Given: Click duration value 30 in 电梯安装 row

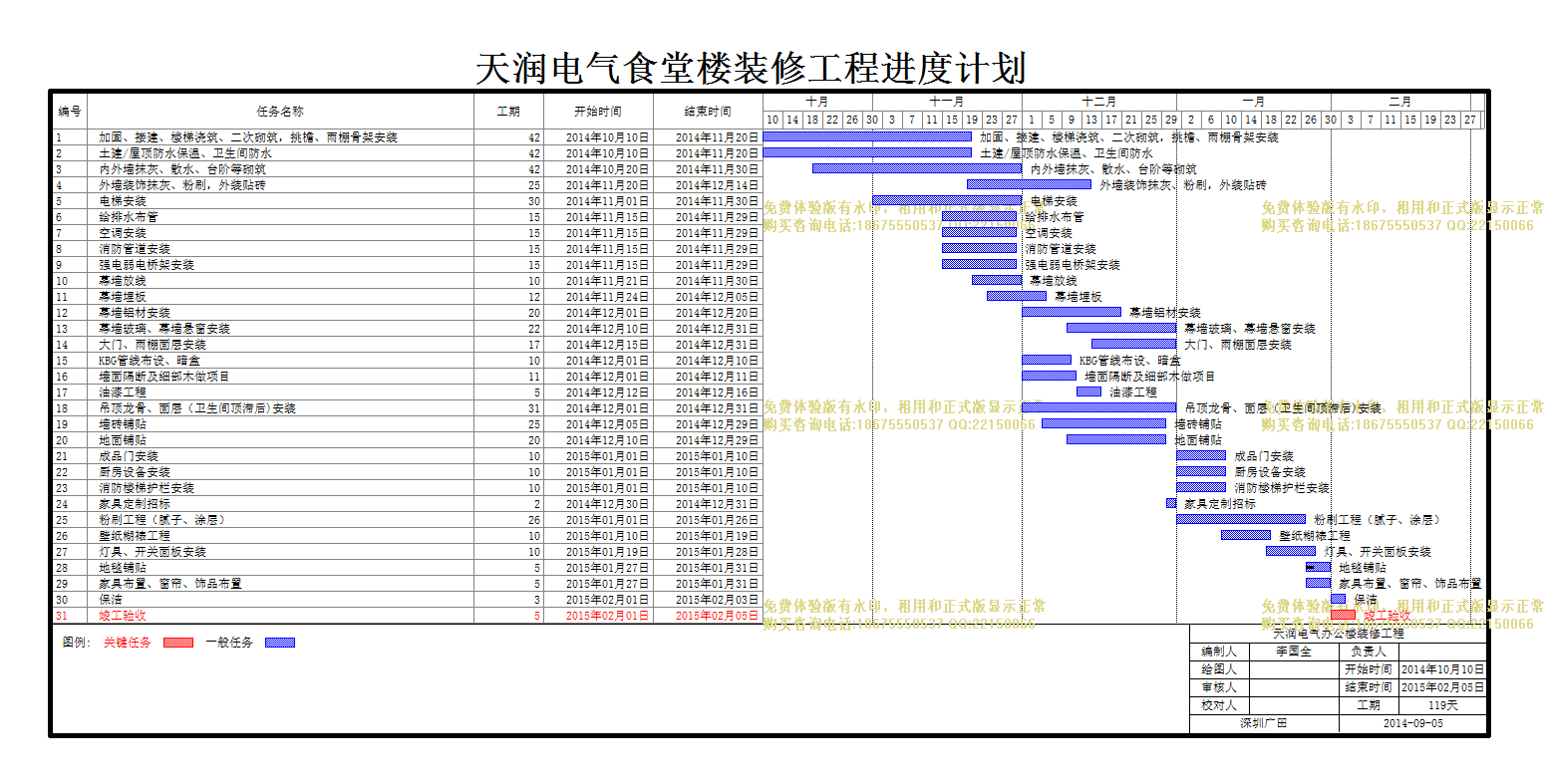Looking at the screenshot, I should tap(534, 201).
